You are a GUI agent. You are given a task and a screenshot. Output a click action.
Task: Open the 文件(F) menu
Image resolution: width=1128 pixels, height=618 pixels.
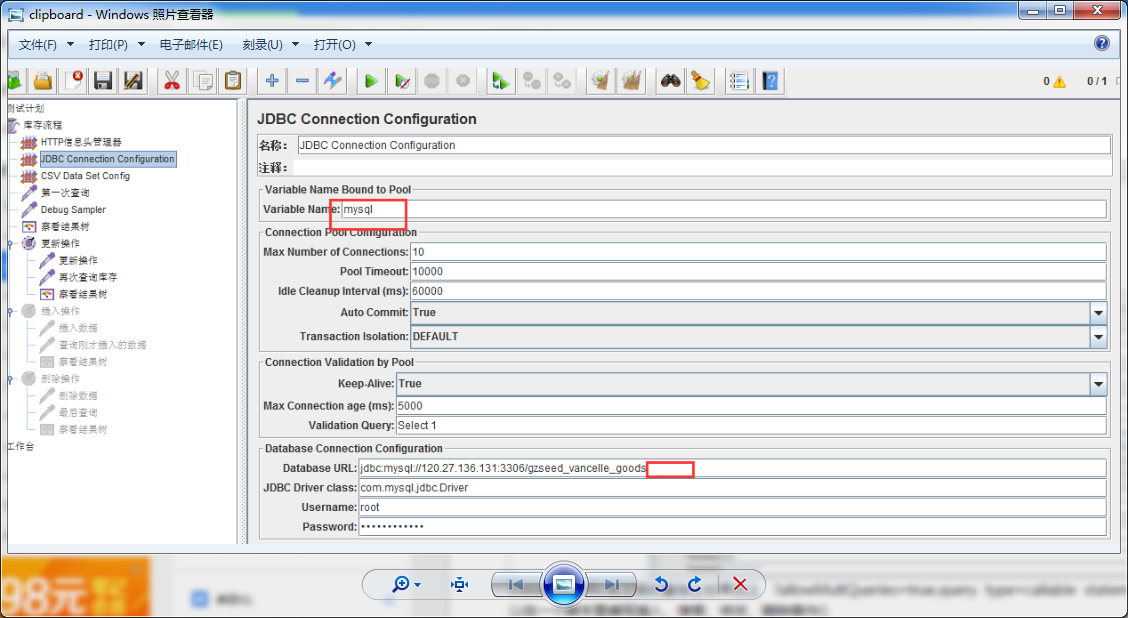click(x=46, y=45)
